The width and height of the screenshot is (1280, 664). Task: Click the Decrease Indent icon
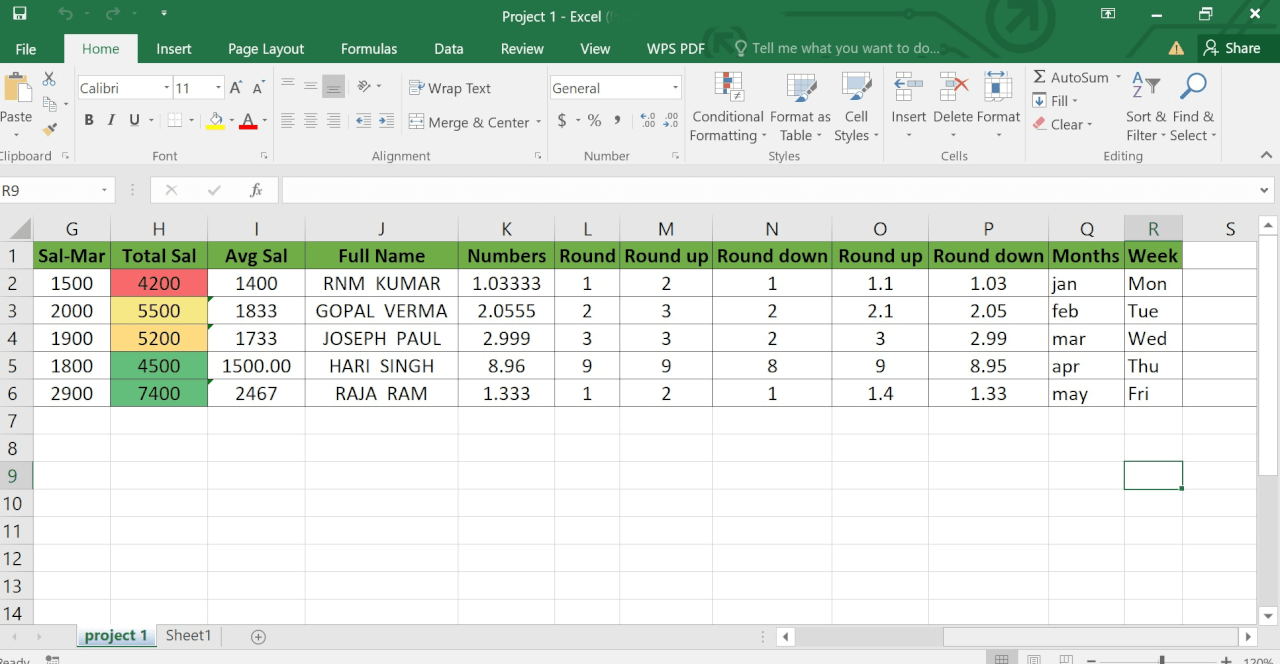pos(362,121)
